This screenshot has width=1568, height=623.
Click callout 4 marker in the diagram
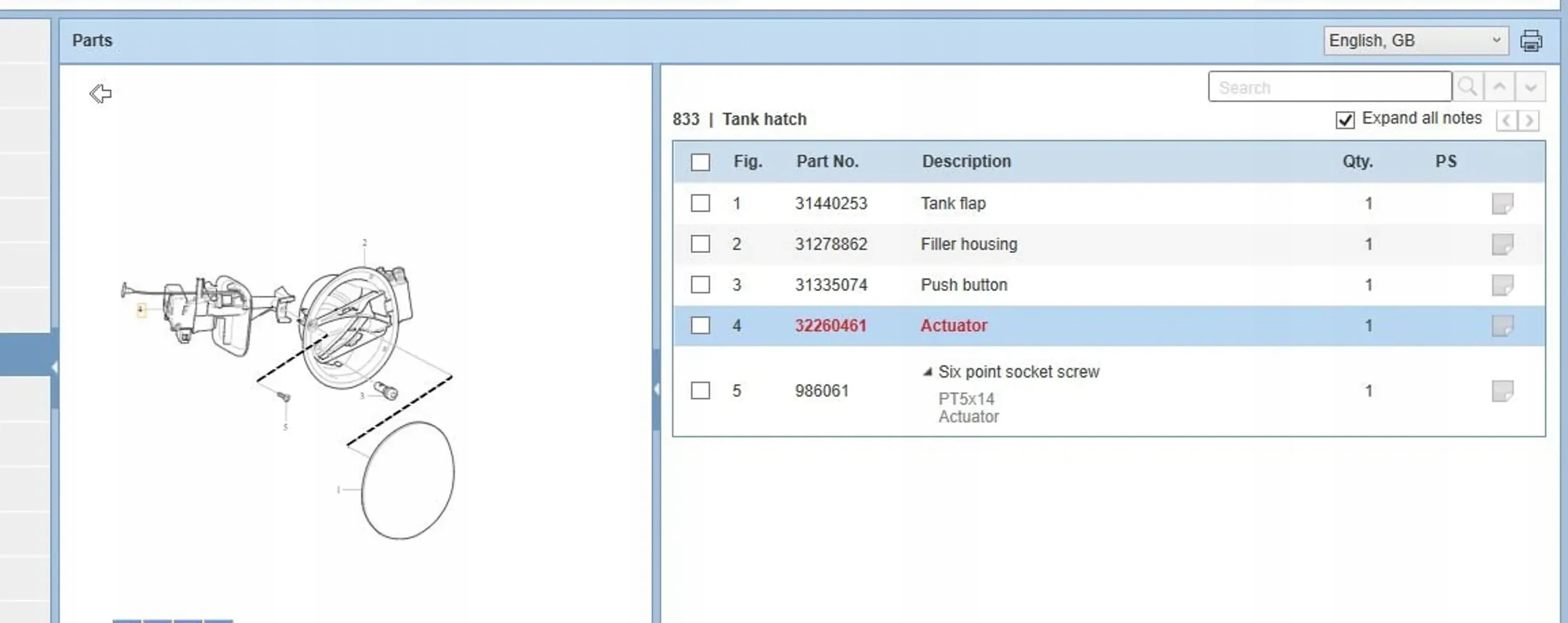[x=141, y=309]
